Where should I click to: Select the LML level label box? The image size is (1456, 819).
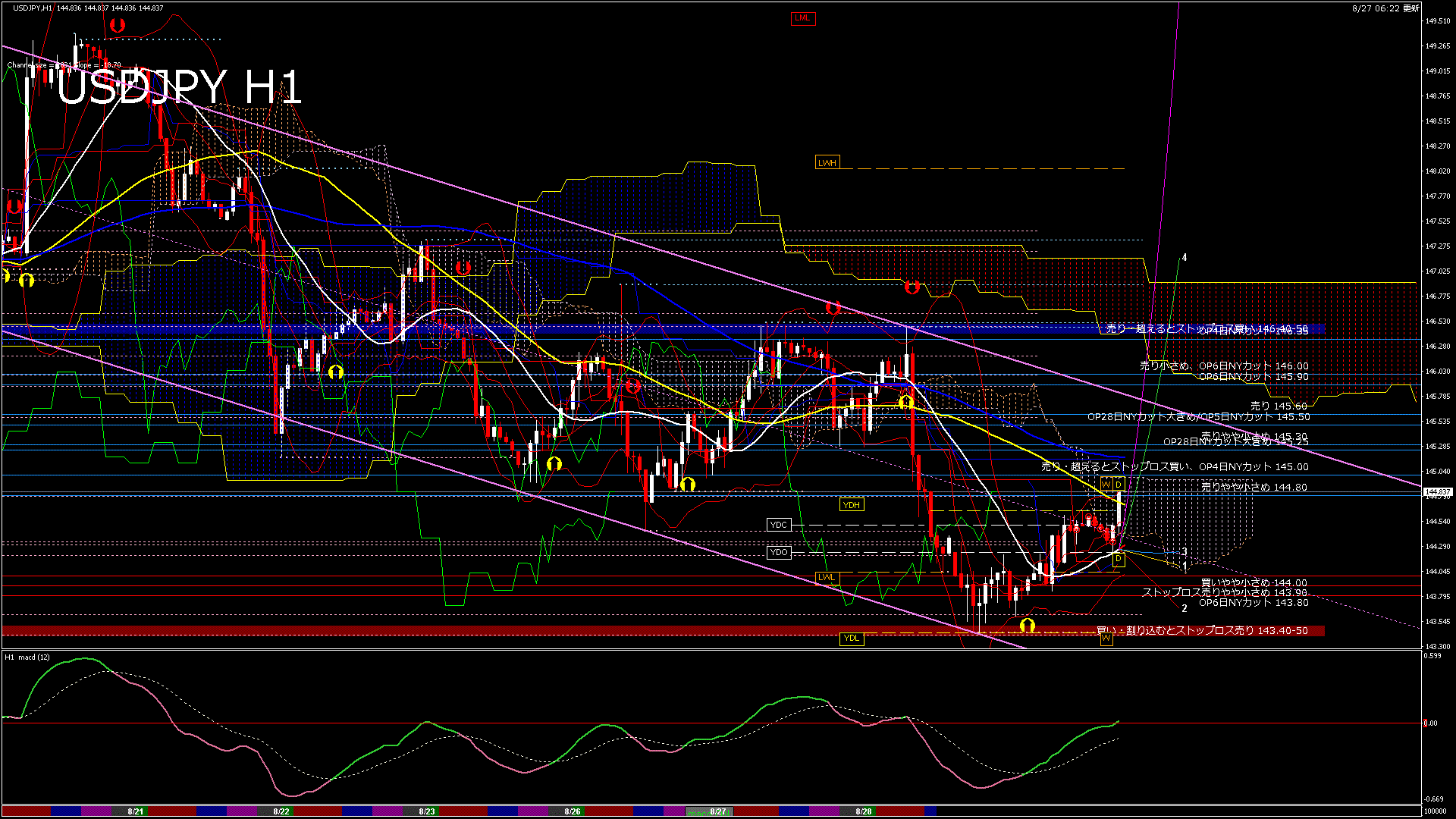(802, 17)
